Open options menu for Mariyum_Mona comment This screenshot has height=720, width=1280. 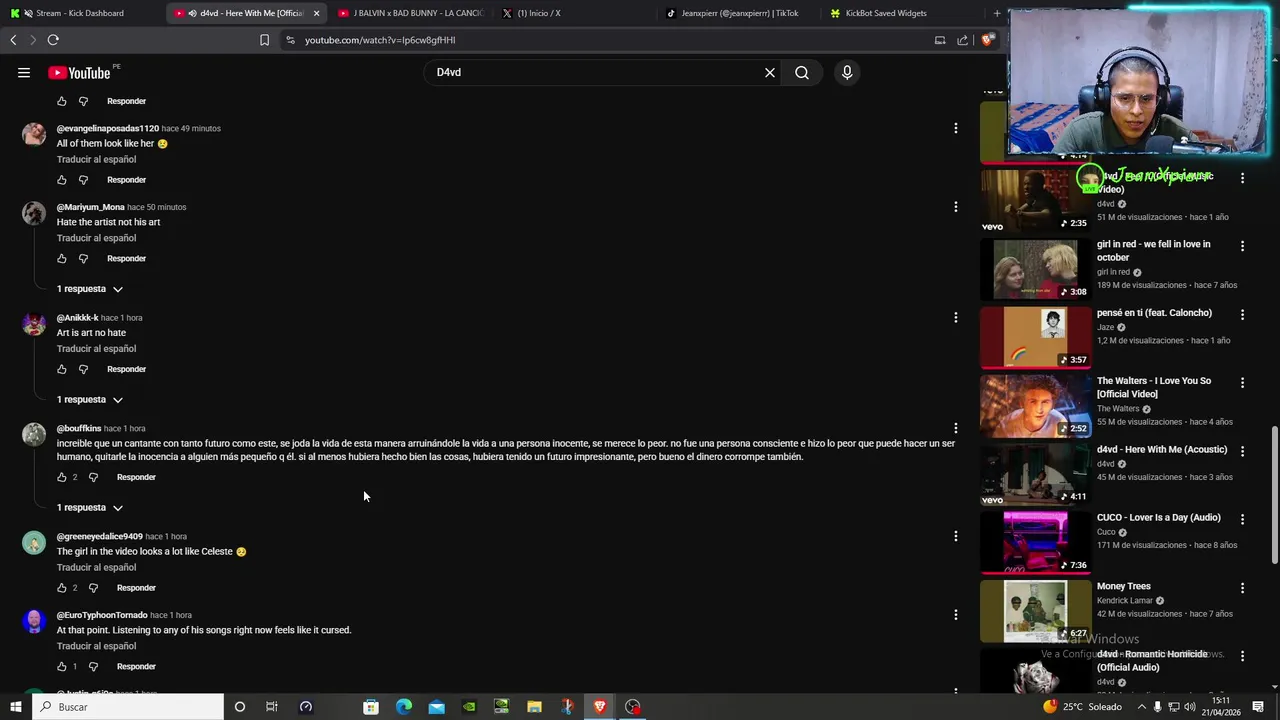(956, 207)
